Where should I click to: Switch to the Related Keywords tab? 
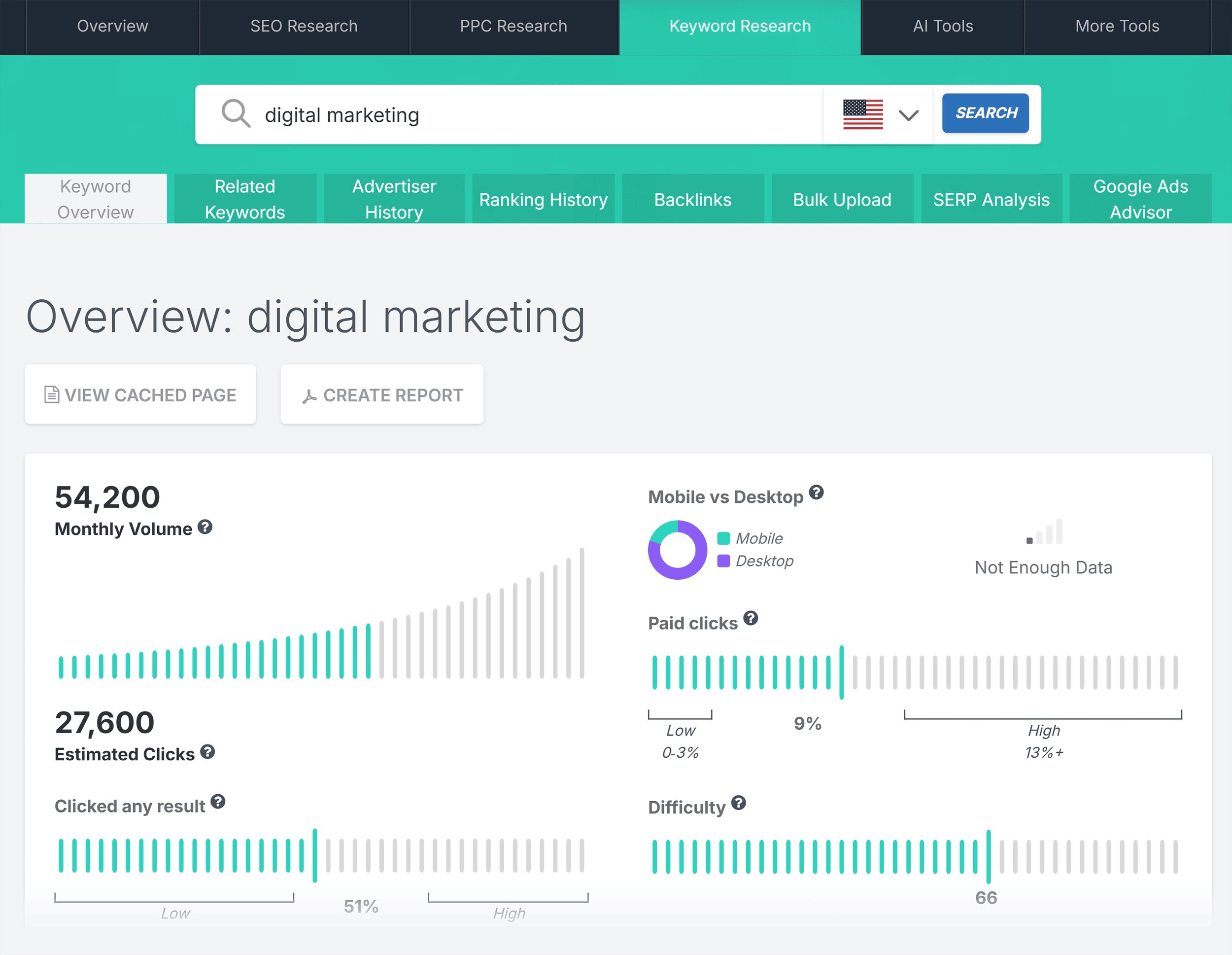click(x=244, y=199)
